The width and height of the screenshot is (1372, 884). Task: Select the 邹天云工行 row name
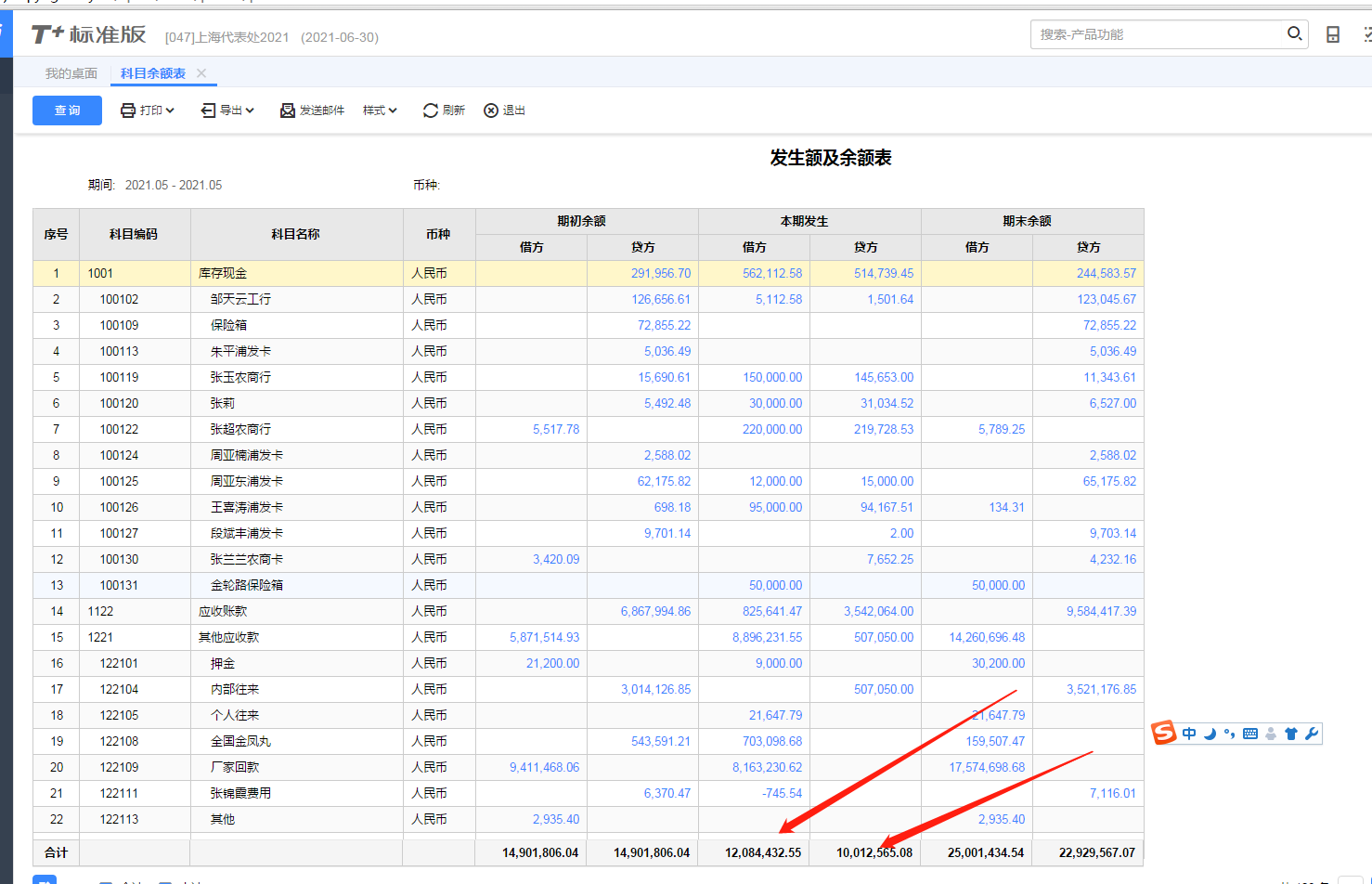(x=240, y=299)
